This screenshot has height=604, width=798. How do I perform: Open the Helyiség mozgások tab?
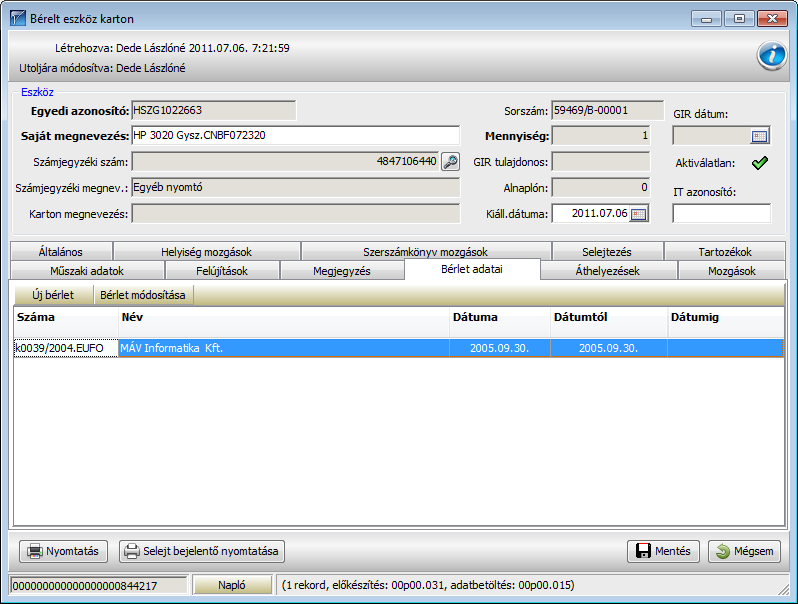pyautogui.click(x=207, y=251)
